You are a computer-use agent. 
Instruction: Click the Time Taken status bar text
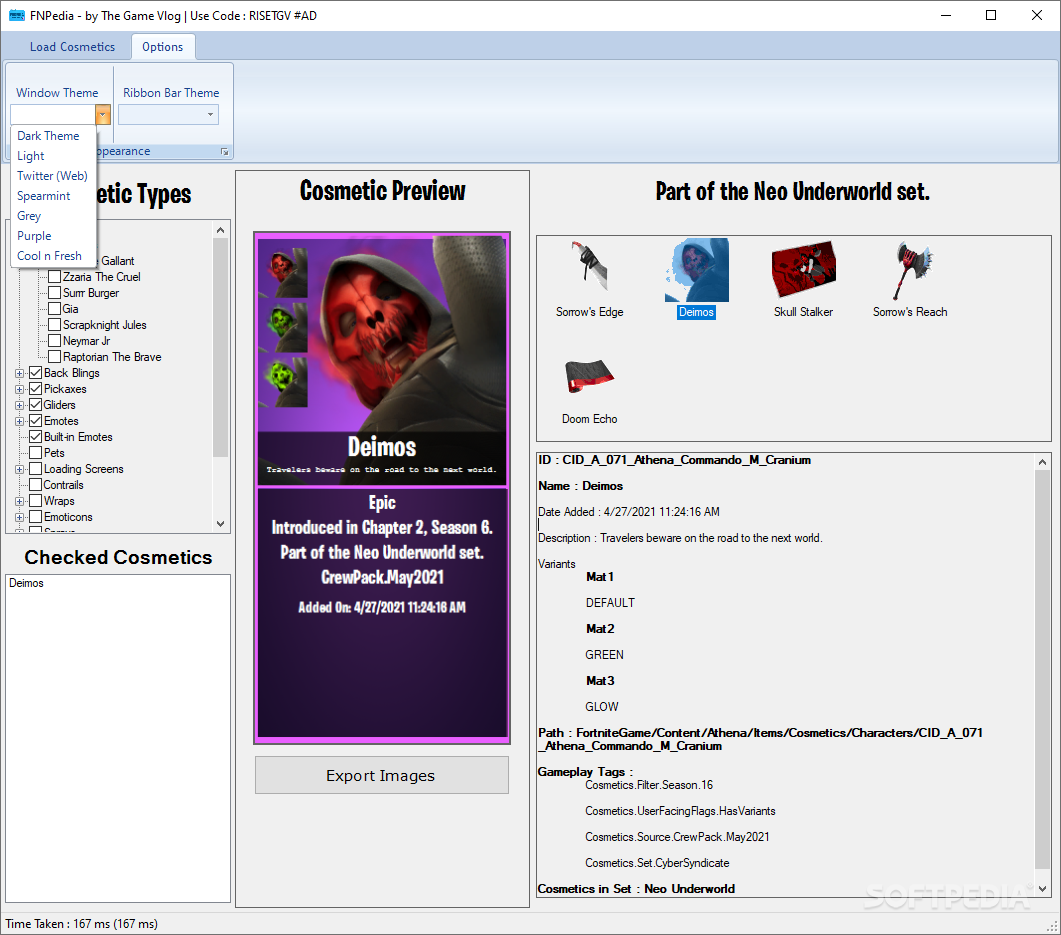coord(82,924)
